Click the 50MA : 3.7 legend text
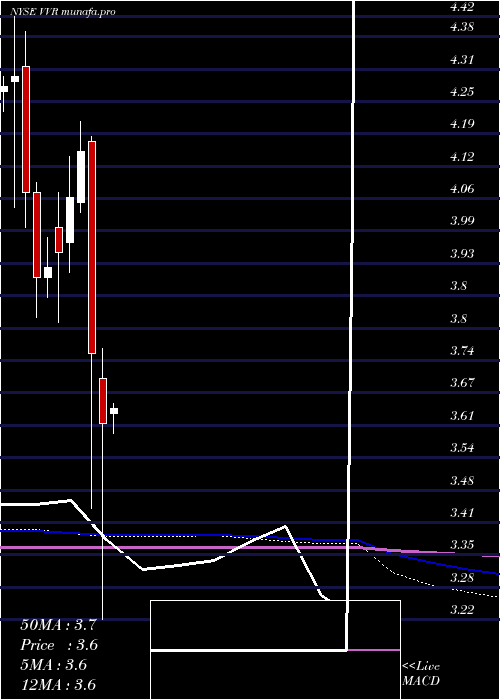 tap(58, 625)
